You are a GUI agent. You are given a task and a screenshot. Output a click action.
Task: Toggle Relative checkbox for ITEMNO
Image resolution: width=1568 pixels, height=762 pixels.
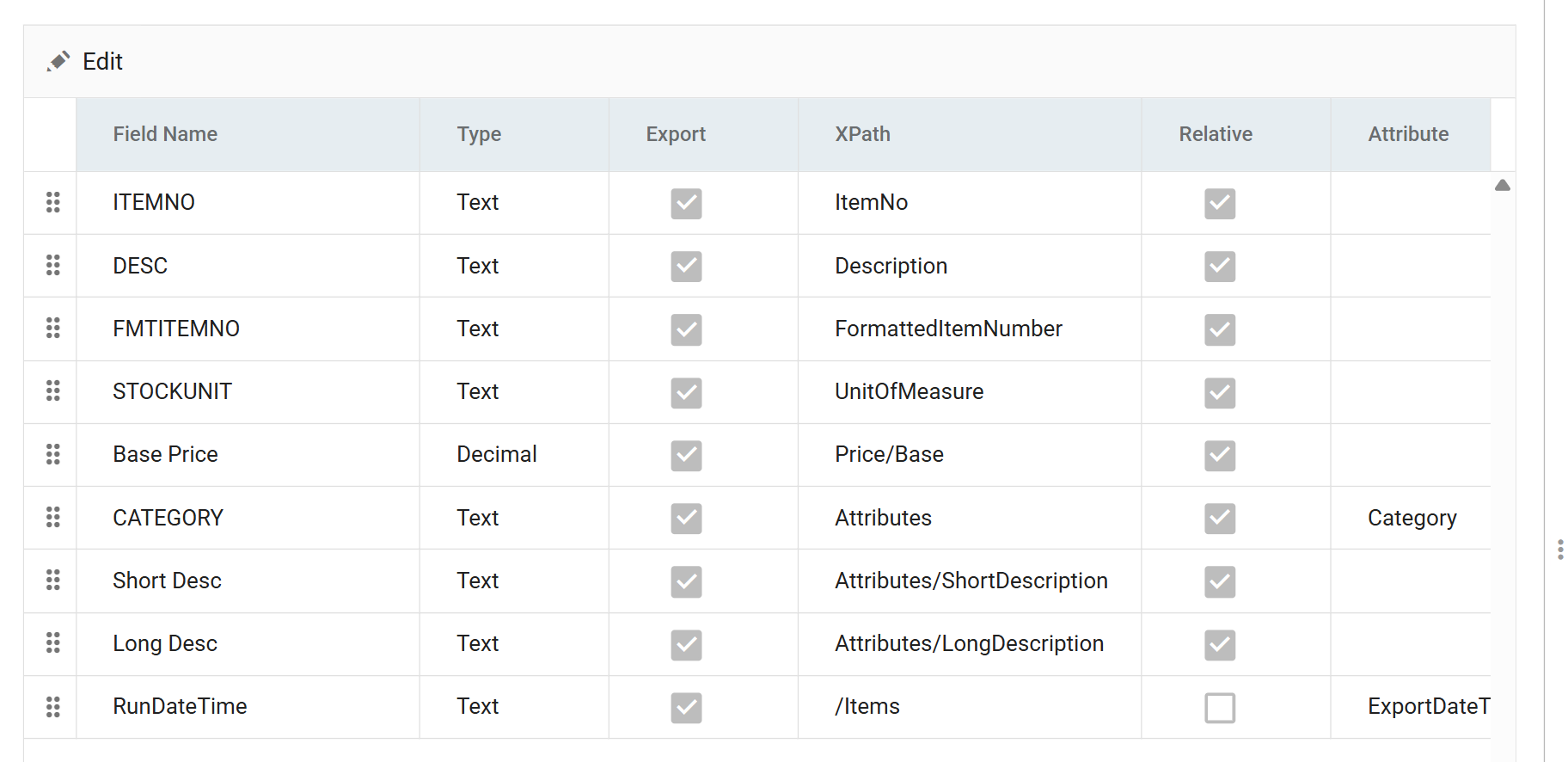point(1220,204)
